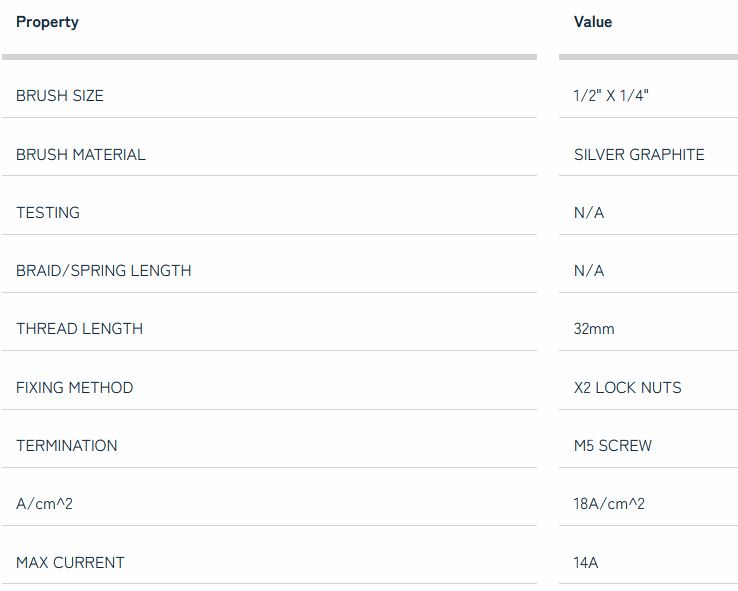Click the 14A max current value
The image size is (738, 591).
click(586, 563)
